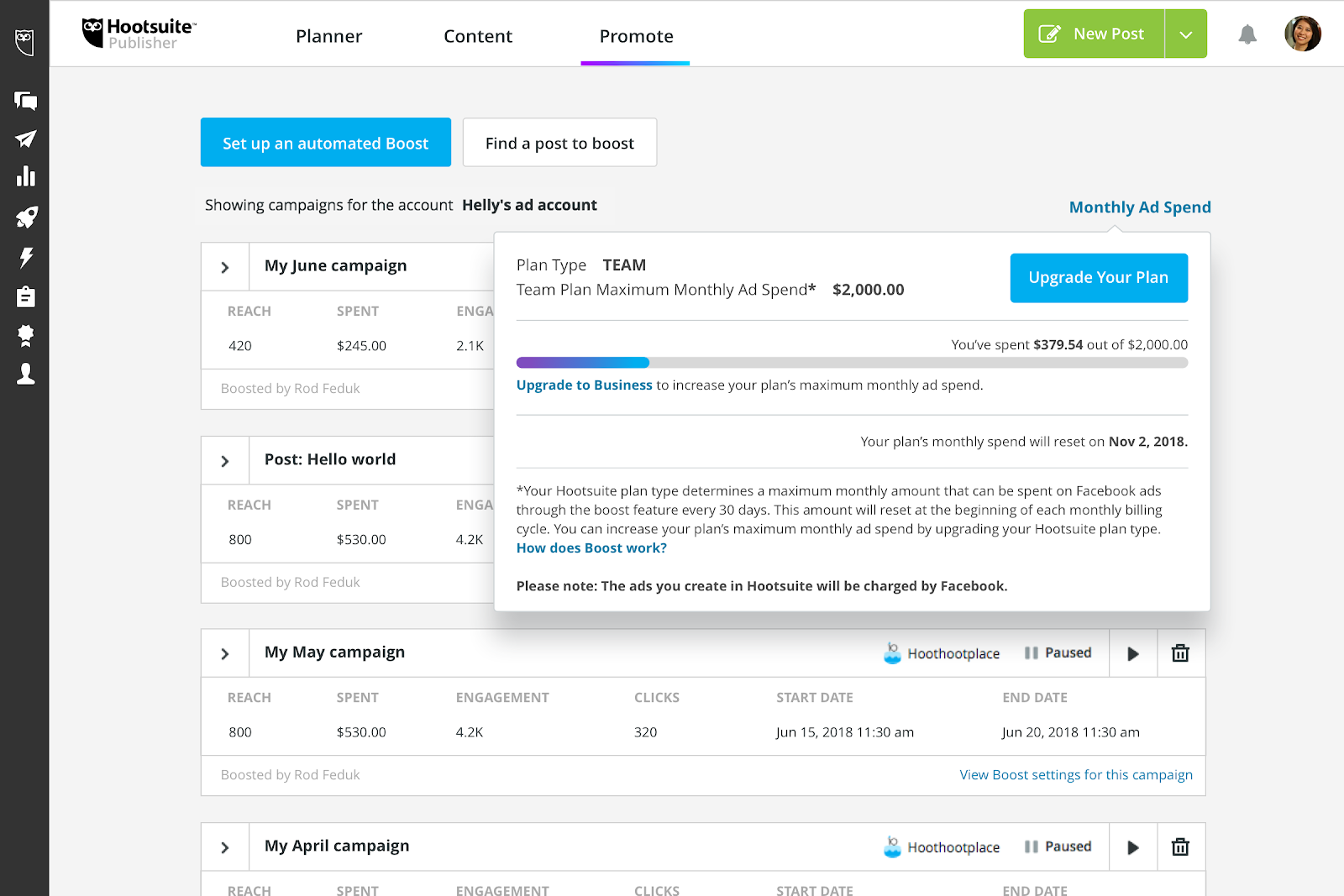This screenshot has width=1344, height=896.
Task: Delete My May campaign with trash icon
Action: click(1180, 653)
